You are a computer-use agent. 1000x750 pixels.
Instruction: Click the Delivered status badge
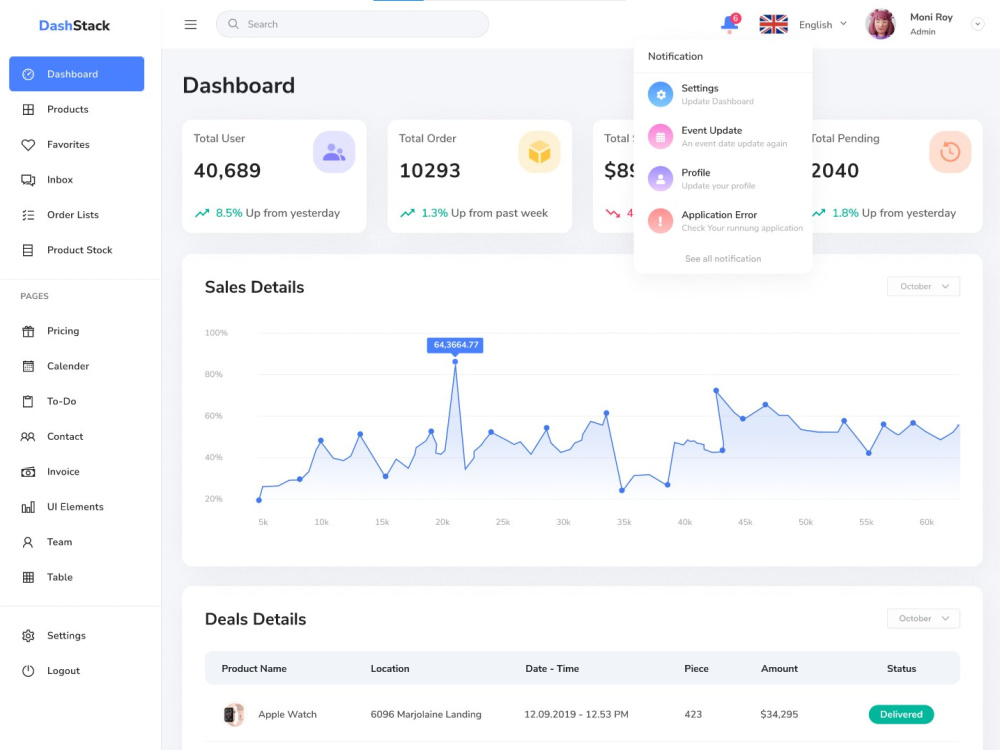pyautogui.click(x=901, y=714)
